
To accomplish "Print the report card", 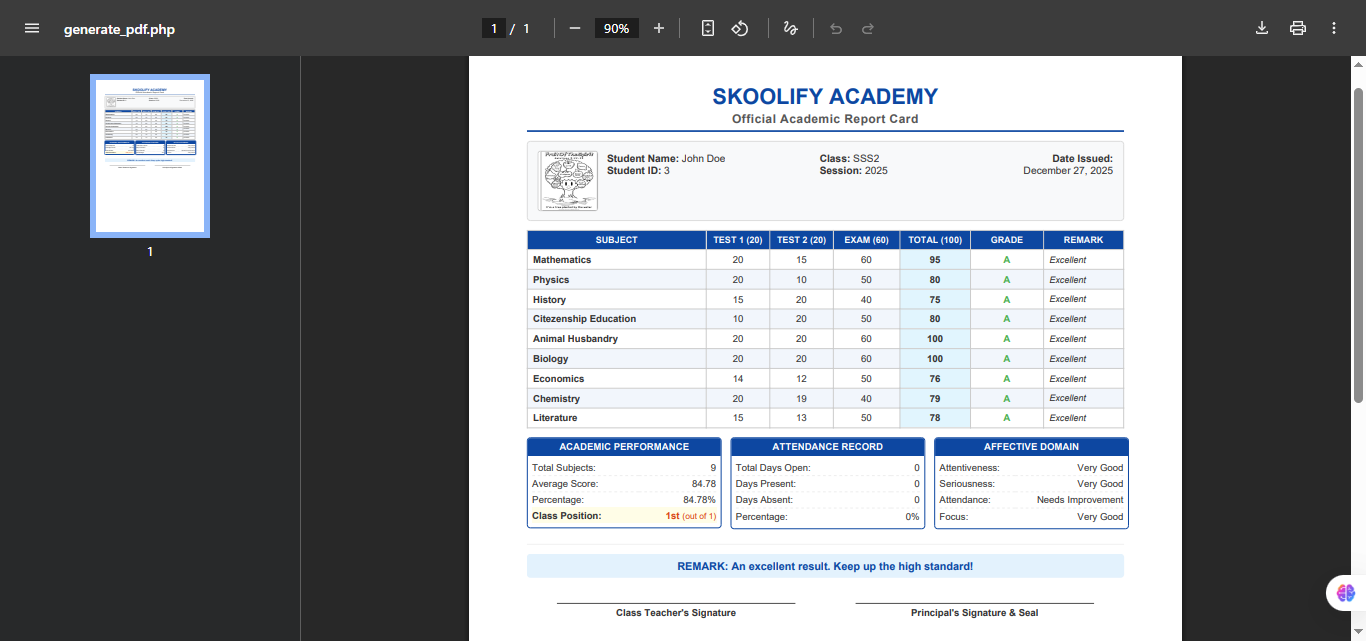I will (1298, 28).
